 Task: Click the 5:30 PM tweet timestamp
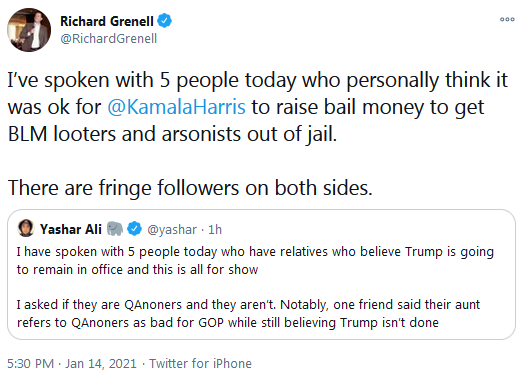30,364
